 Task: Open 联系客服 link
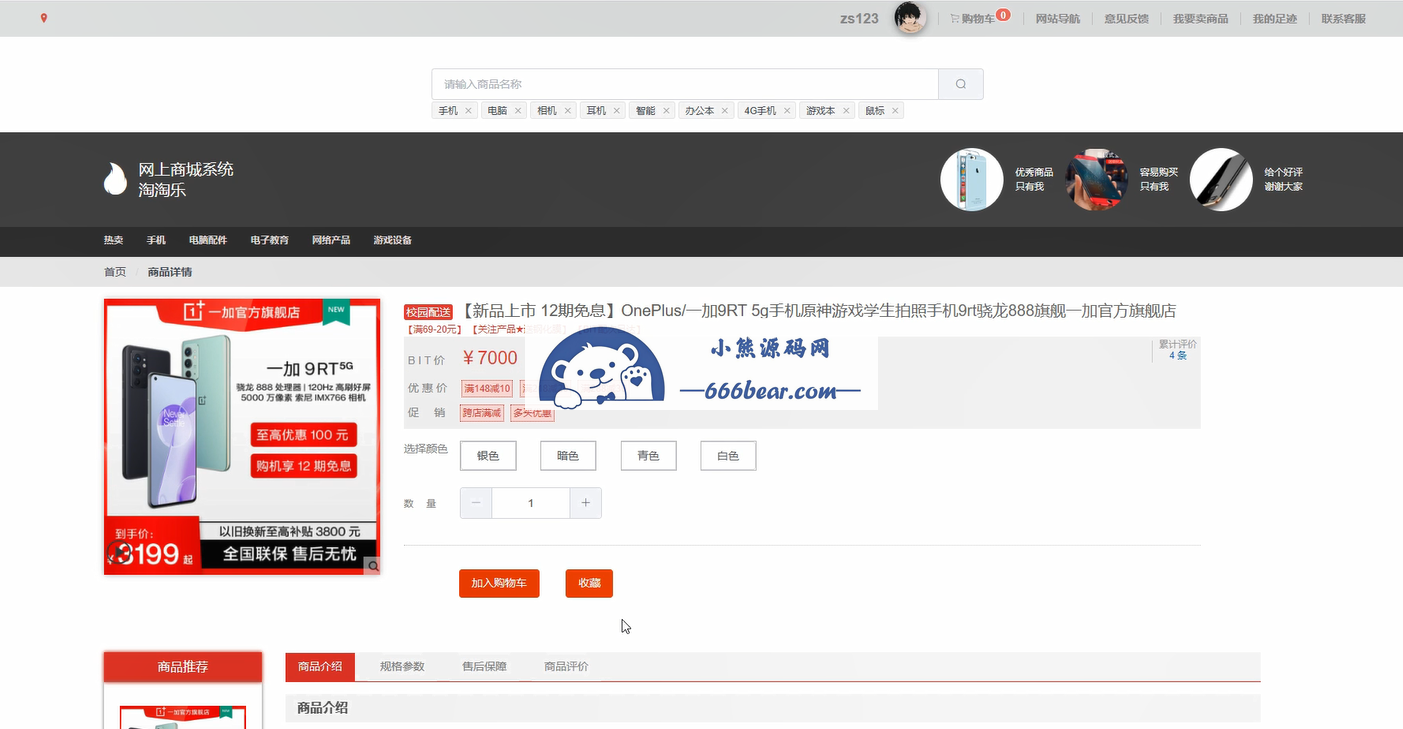tap(1344, 19)
